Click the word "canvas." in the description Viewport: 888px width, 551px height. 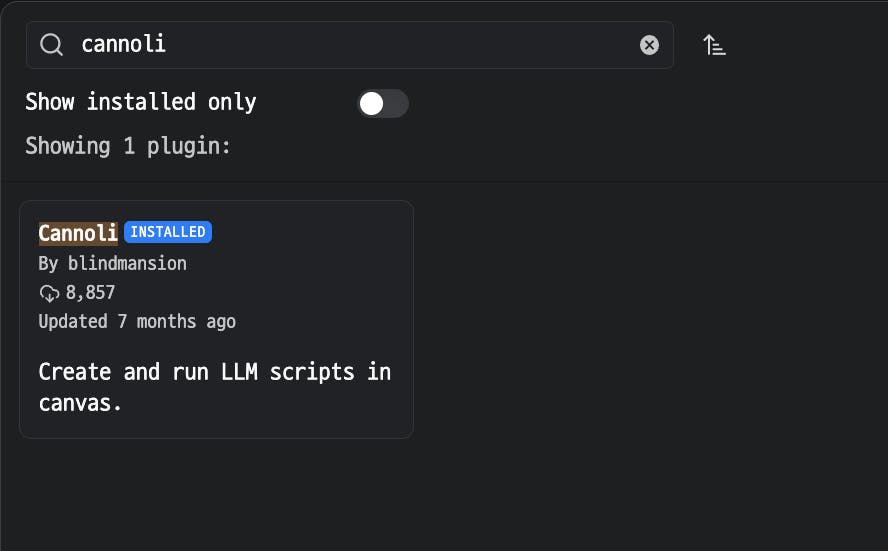tap(80, 403)
